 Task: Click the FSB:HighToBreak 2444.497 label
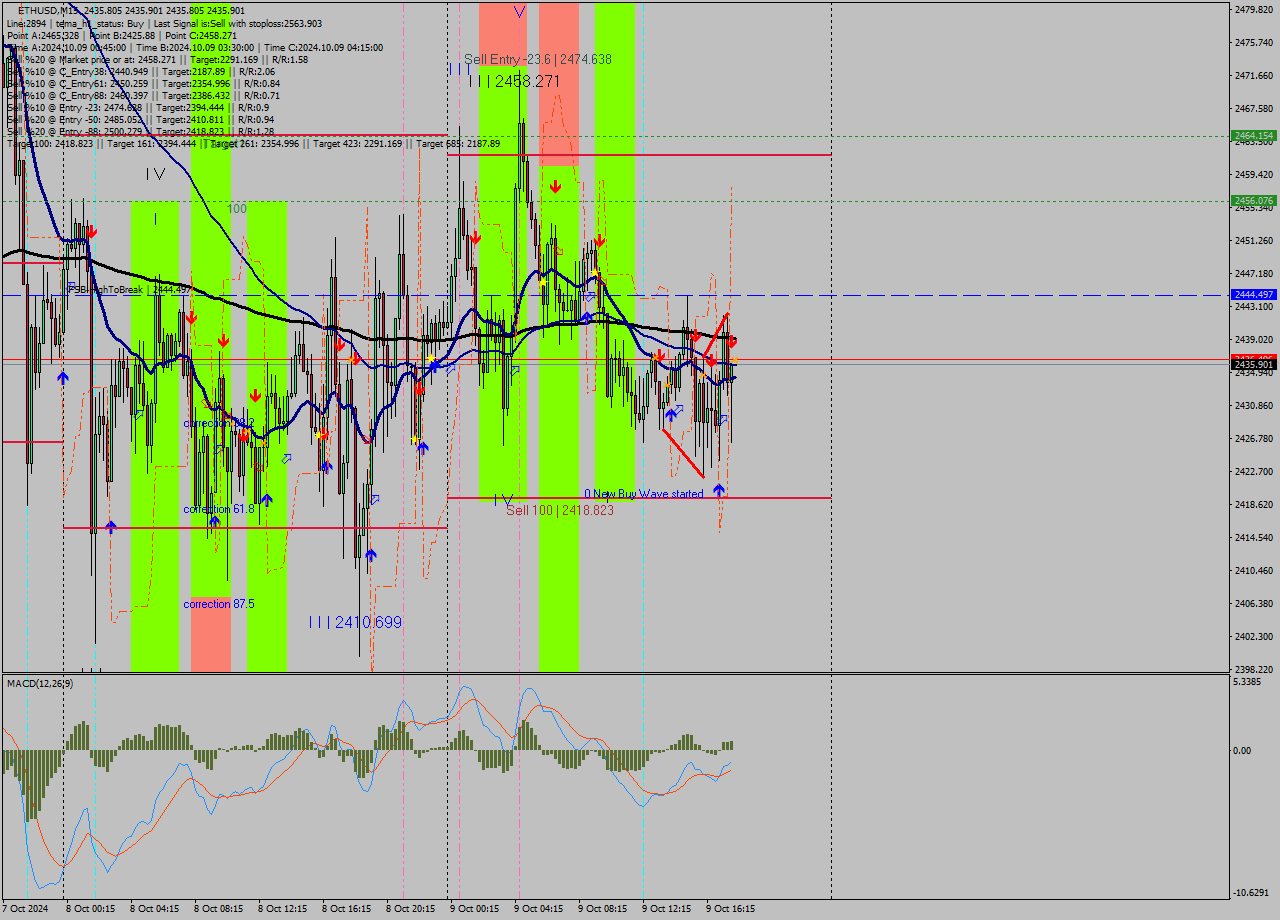(x=130, y=289)
